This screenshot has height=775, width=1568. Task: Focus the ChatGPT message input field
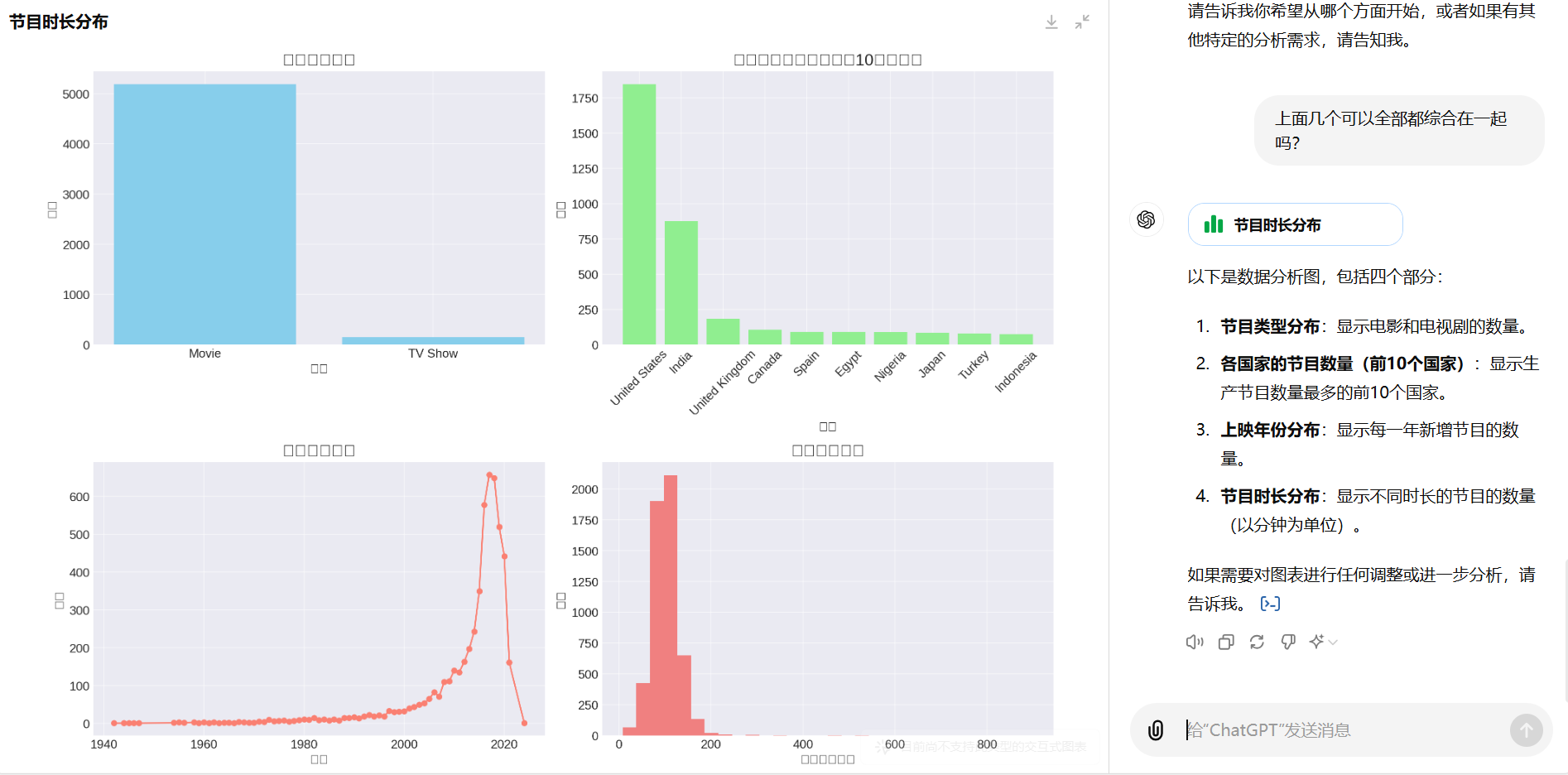tap(1341, 730)
